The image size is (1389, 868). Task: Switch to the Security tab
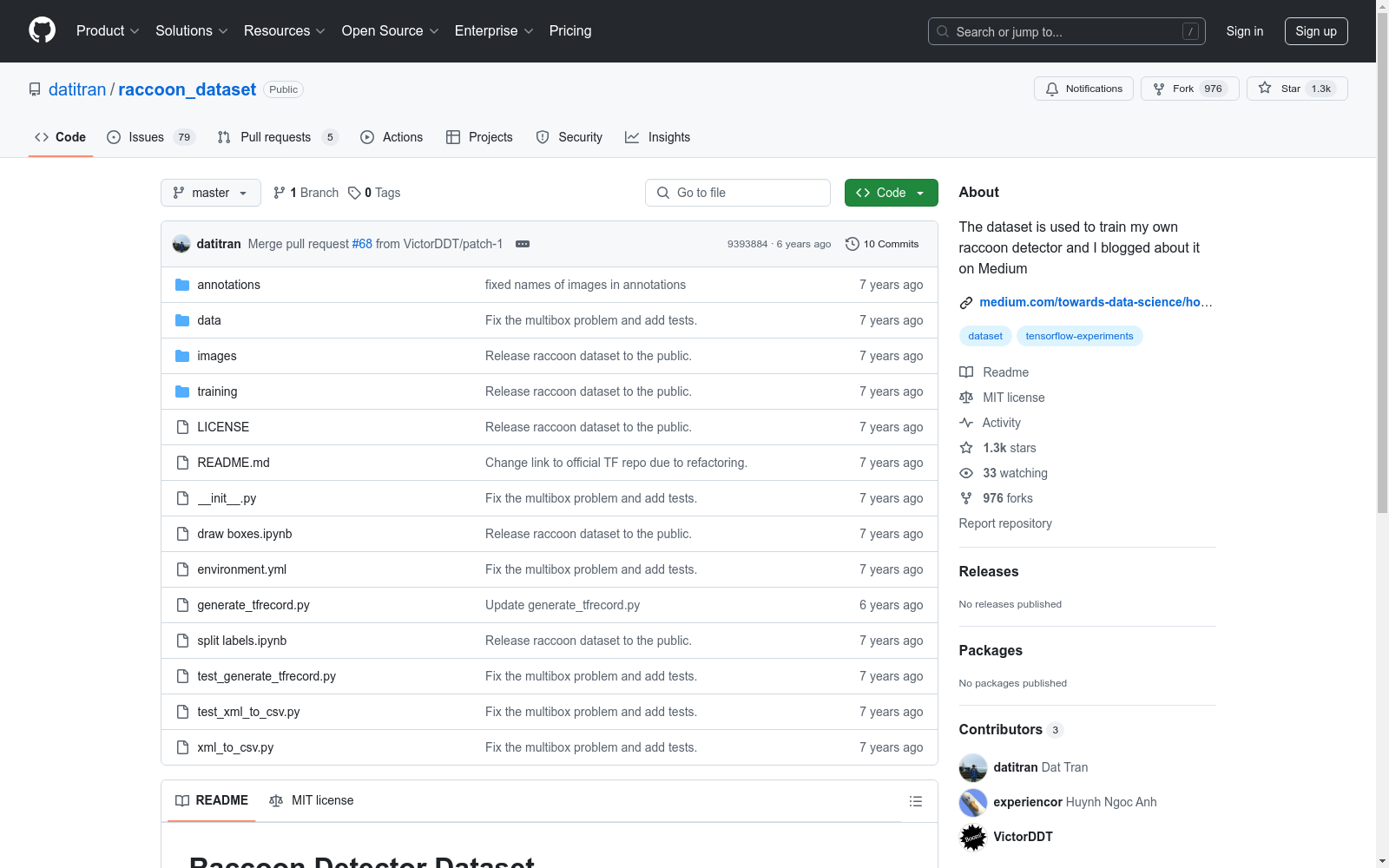[x=569, y=137]
